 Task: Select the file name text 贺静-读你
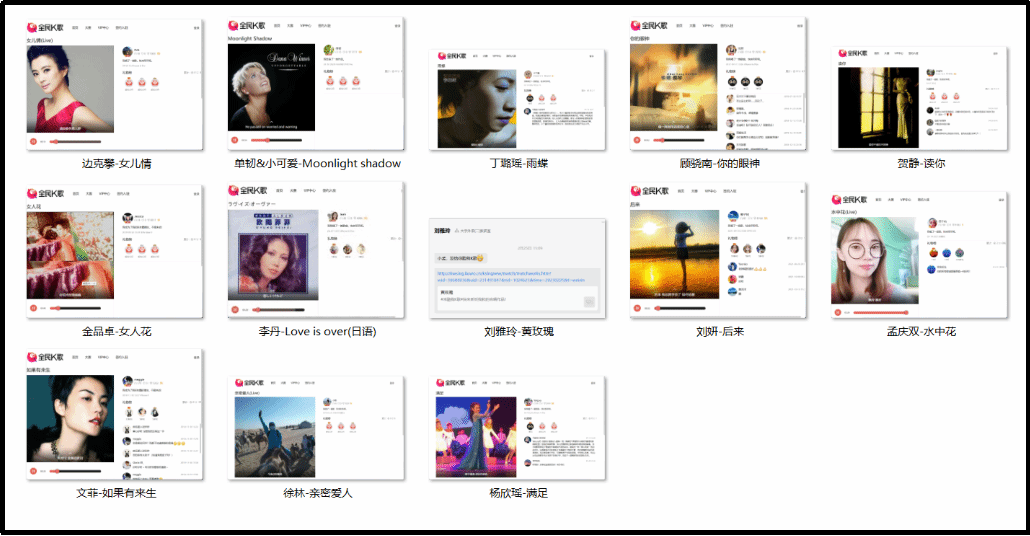point(920,163)
